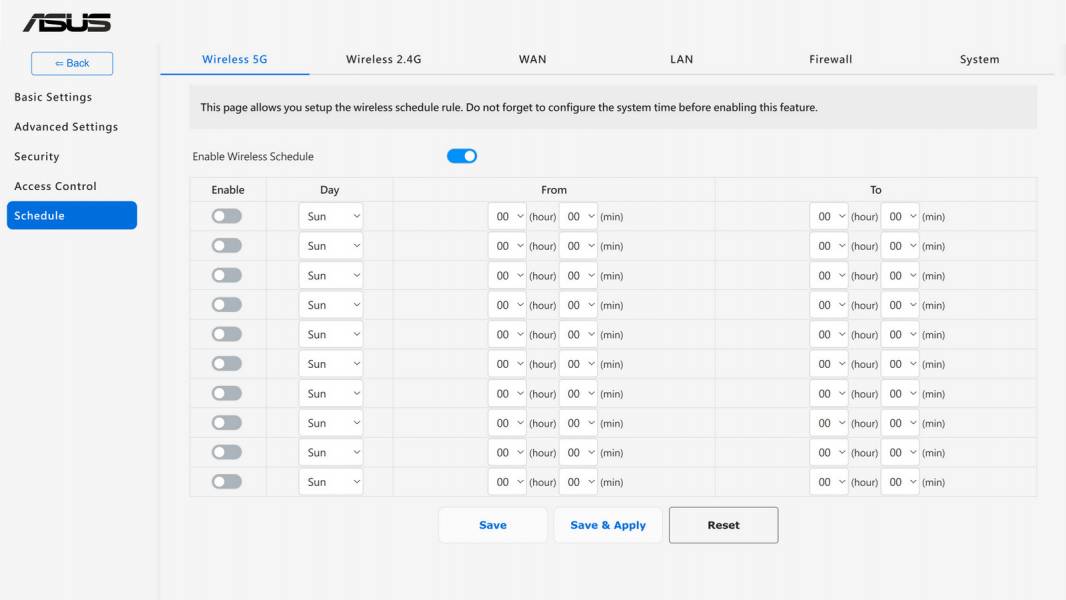
Task: Click the 'From' column header
Action: click(x=554, y=190)
